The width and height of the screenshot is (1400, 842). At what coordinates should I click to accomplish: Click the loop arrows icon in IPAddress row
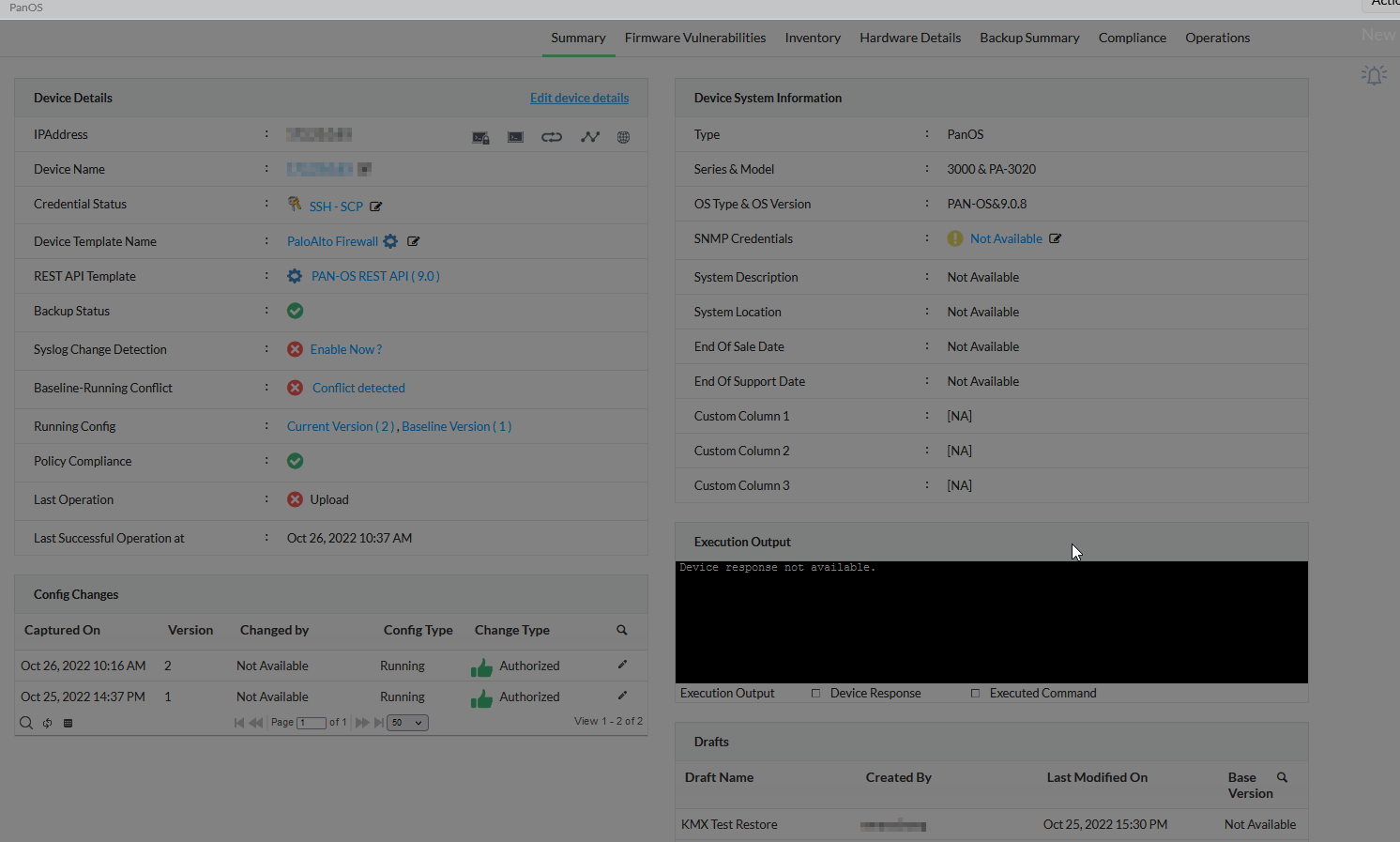point(552,137)
